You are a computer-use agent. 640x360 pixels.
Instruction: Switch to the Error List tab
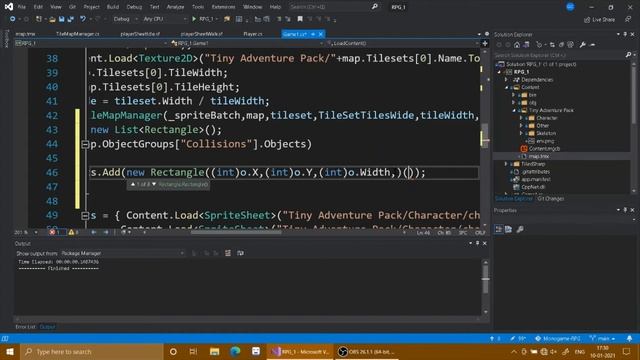(25, 327)
